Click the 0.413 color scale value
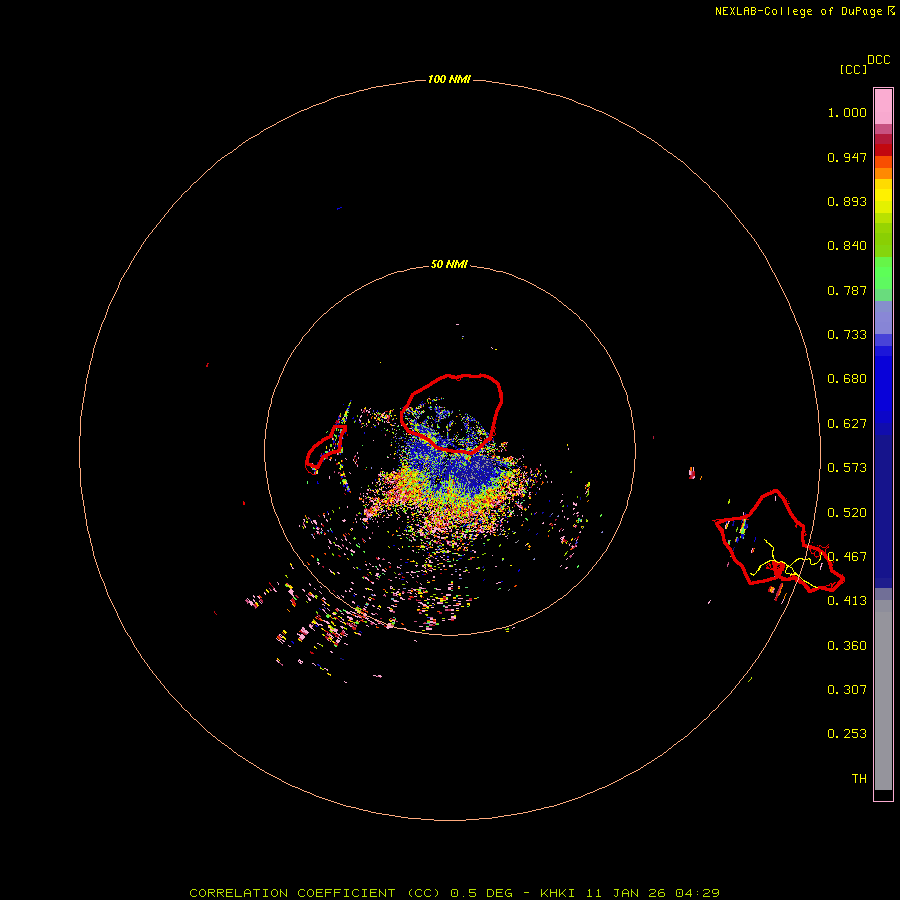 pyautogui.click(x=847, y=601)
